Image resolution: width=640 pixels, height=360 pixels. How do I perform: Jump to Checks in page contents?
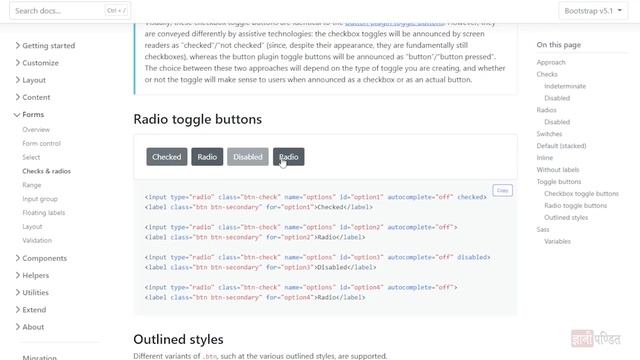[x=547, y=74]
